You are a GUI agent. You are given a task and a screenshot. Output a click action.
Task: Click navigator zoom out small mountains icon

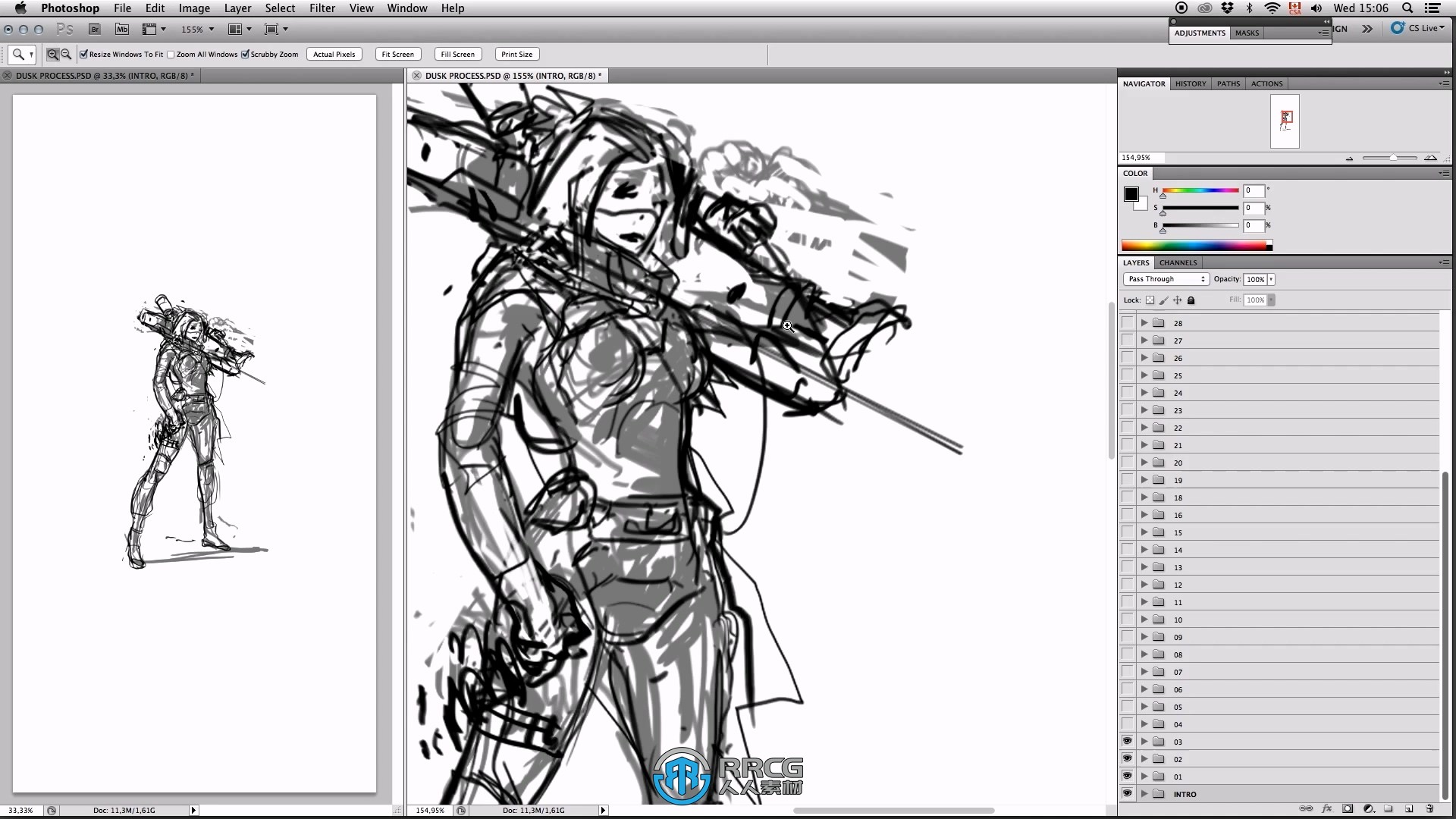click(1349, 158)
